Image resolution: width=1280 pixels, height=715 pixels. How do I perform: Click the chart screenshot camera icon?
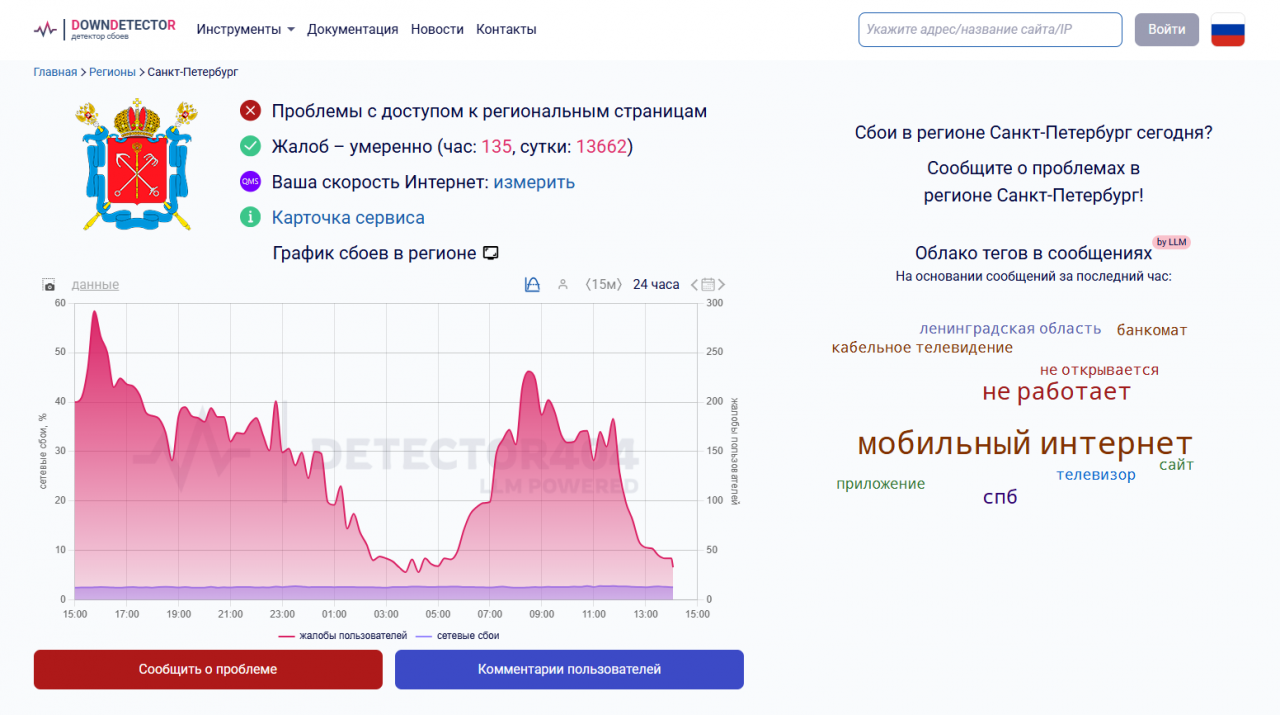(49, 286)
